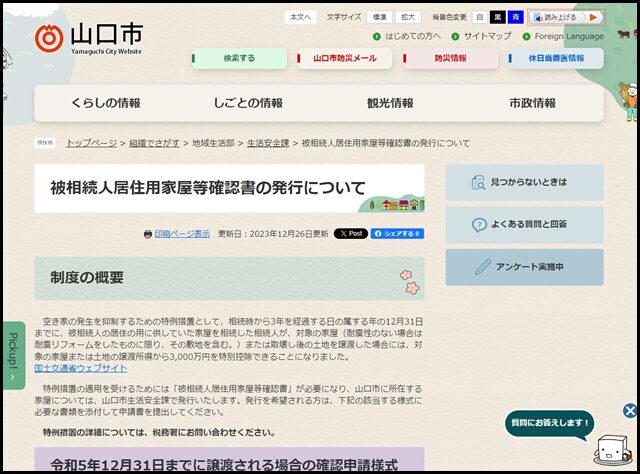Screen dimensions: 640x474
Task: Open the 観光情報 menu
Action: coord(390,103)
